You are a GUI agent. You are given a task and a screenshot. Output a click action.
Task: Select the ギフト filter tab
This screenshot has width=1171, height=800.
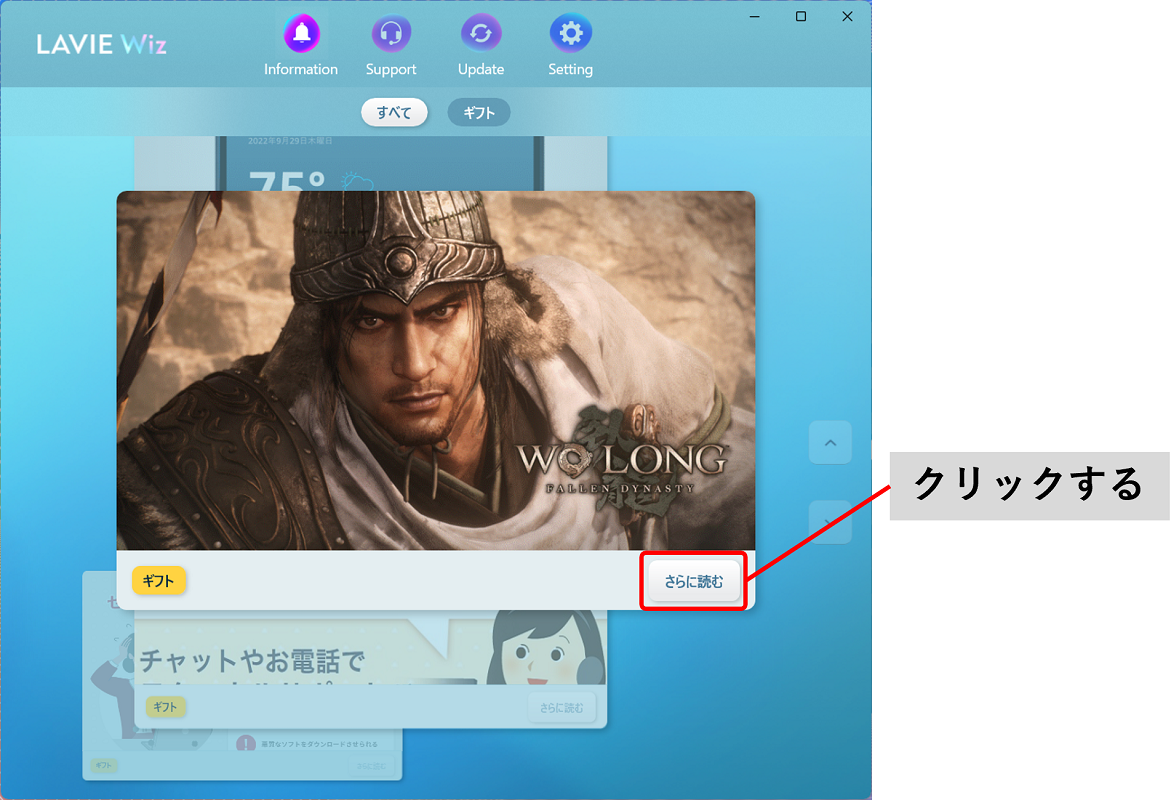(x=479, y=113)
